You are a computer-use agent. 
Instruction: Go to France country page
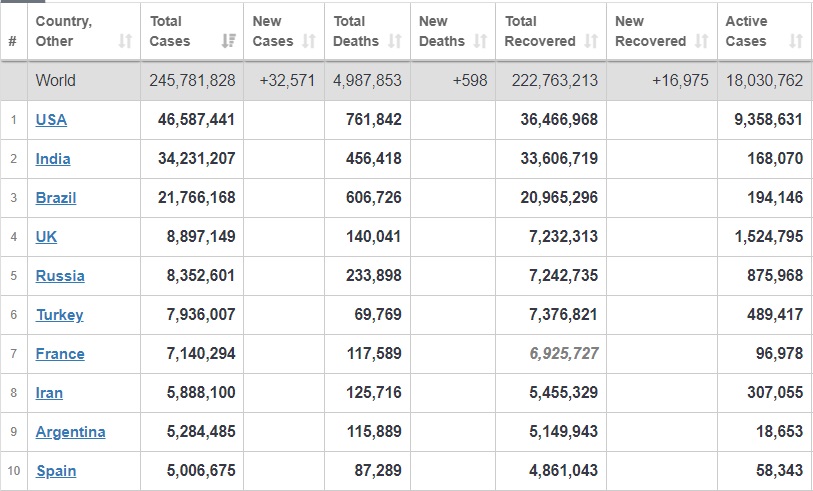pyautogui.click(x=60, y=354)
